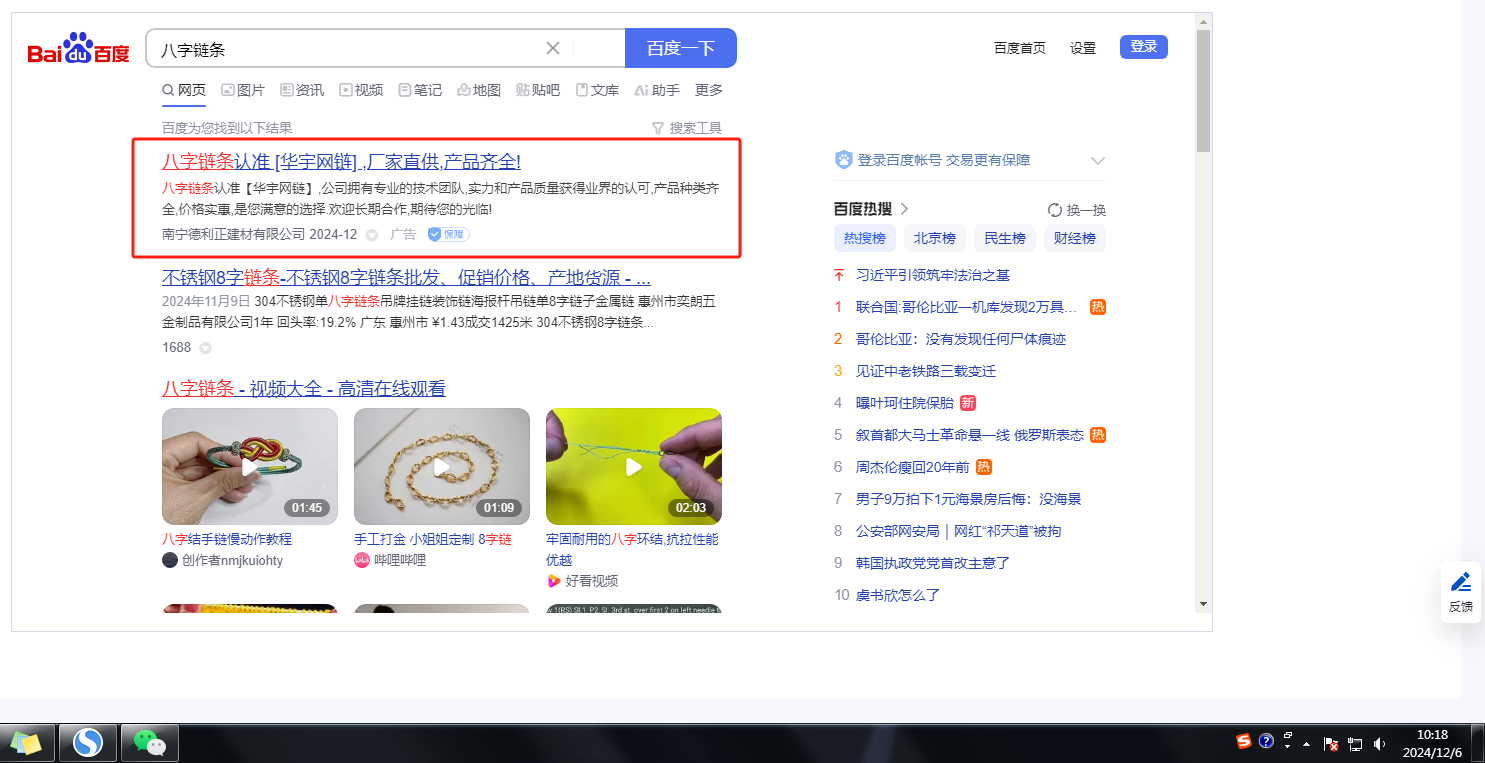The width and height of the screenshot is (1485, 763).
Task: Open 牢固耐用的八字环结 video title
Action: tap(632, 549)
